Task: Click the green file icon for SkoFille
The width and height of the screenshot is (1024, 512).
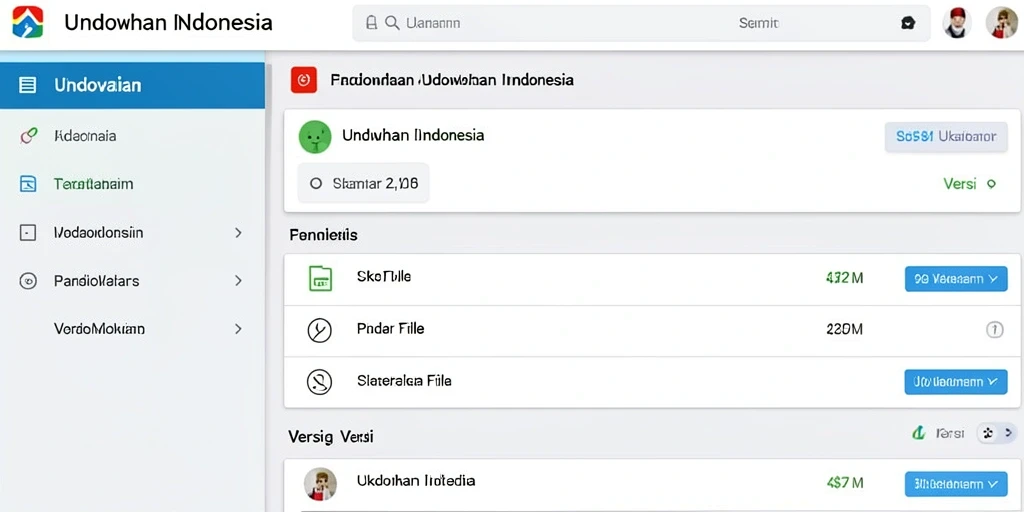Action: pyautogui.click(x=319, y=278)
